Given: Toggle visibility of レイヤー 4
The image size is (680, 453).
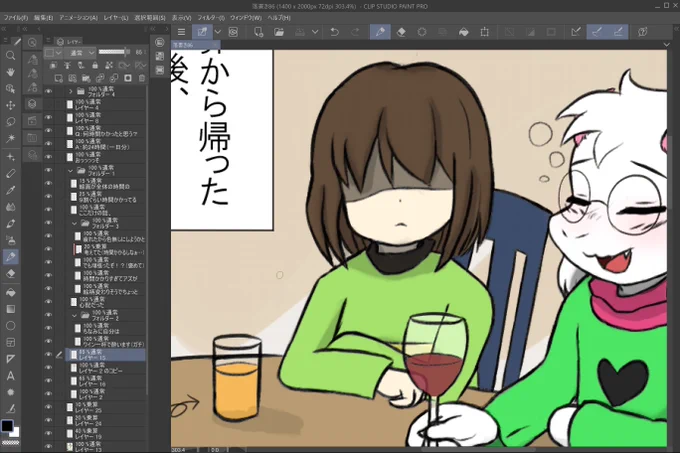Looking at the screenshot, I should coord(48,104).
